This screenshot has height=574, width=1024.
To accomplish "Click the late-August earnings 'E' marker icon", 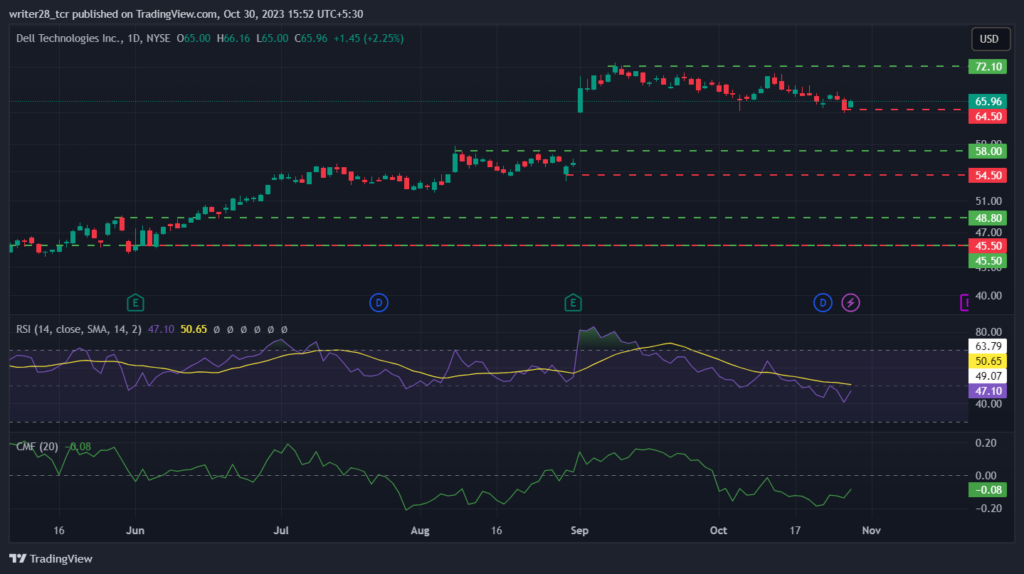I will pos(573,302).
